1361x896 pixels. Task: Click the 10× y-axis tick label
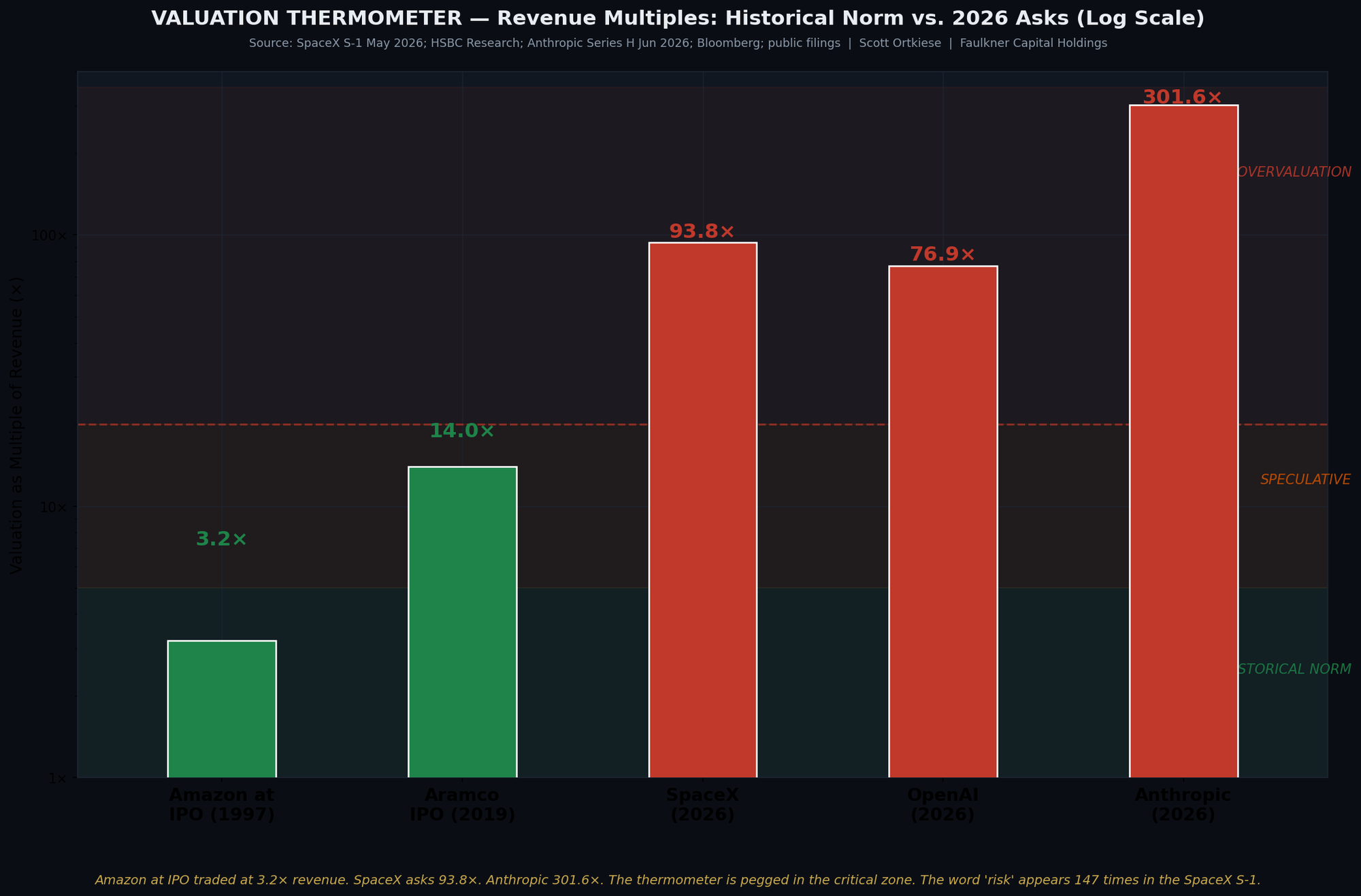point(55,508)
